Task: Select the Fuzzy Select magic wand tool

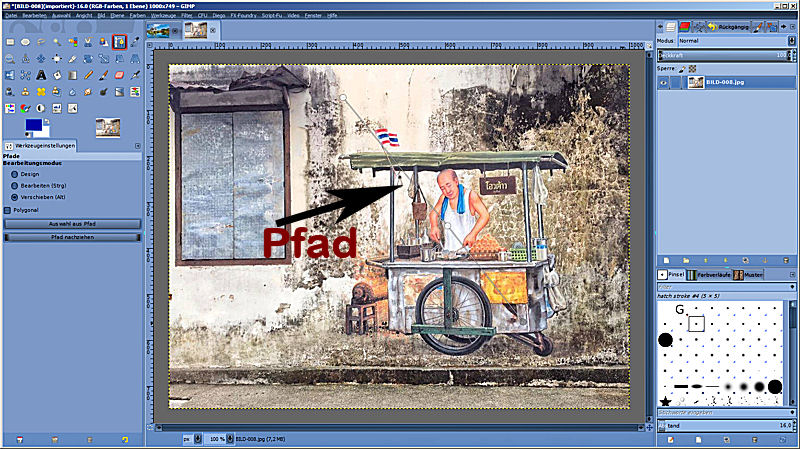Action: (57, 42)
